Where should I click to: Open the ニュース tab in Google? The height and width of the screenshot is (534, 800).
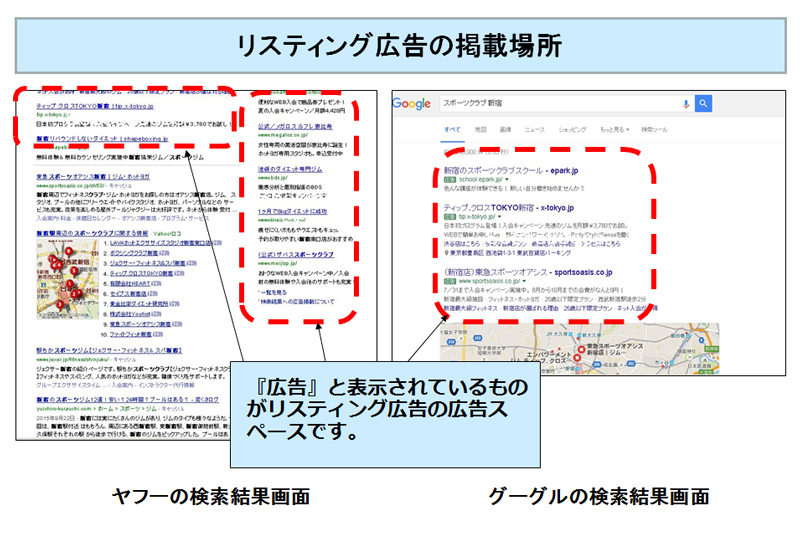535,130
